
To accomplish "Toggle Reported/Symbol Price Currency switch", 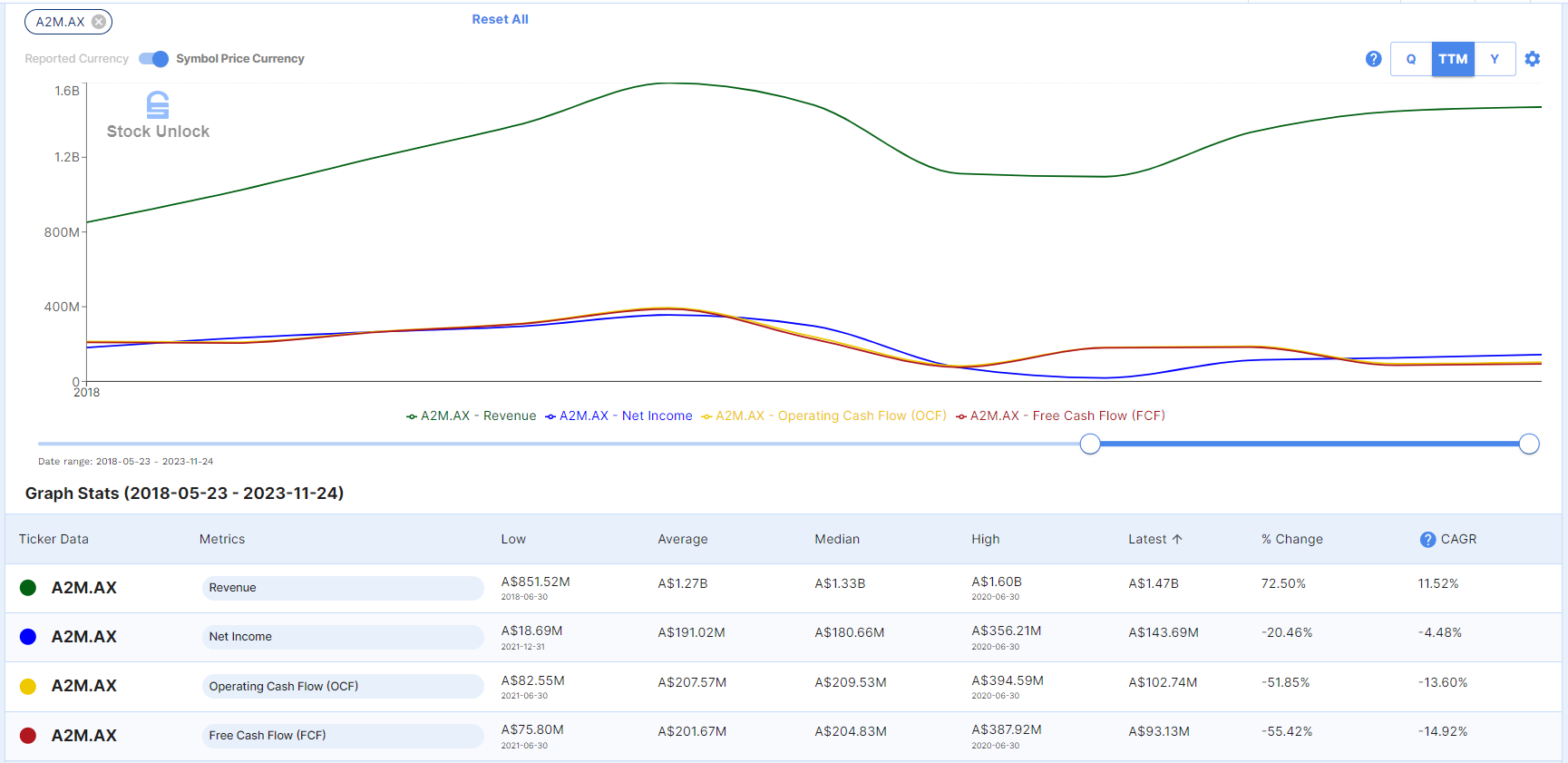I will [153, 59].
